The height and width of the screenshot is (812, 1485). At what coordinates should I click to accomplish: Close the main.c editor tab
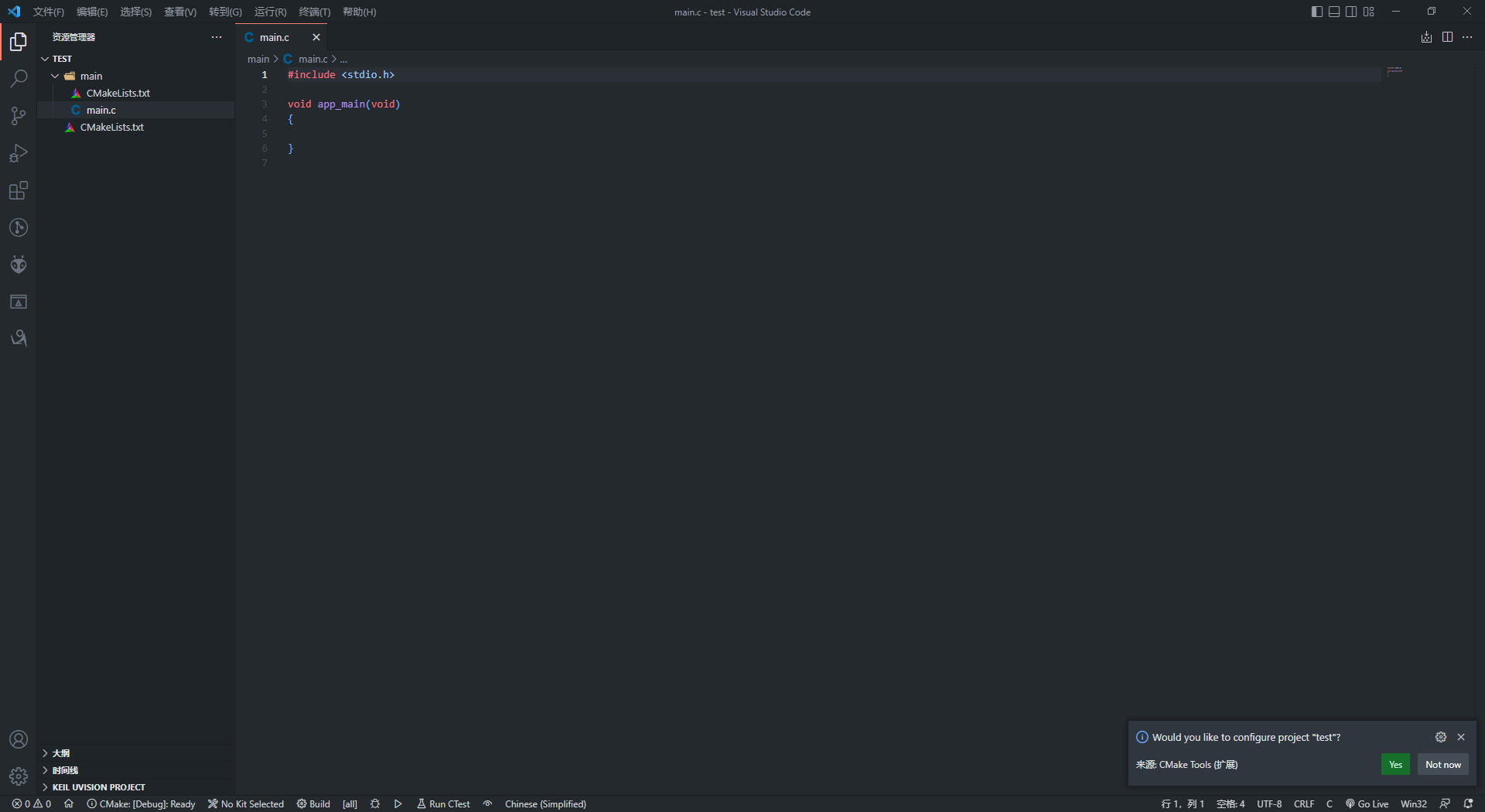tap(316, 37)
